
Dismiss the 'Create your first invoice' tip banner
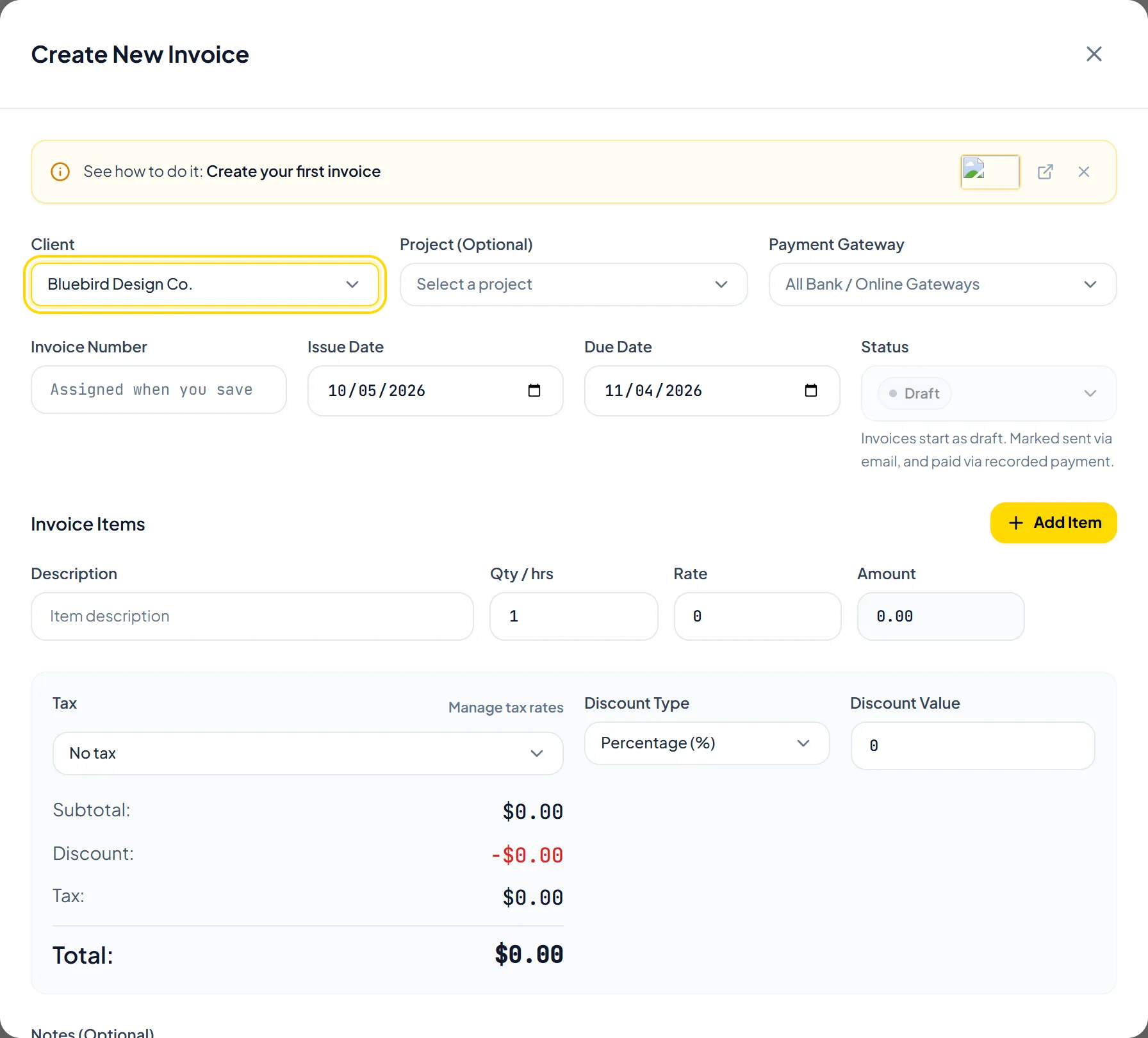pos(1083,172)
